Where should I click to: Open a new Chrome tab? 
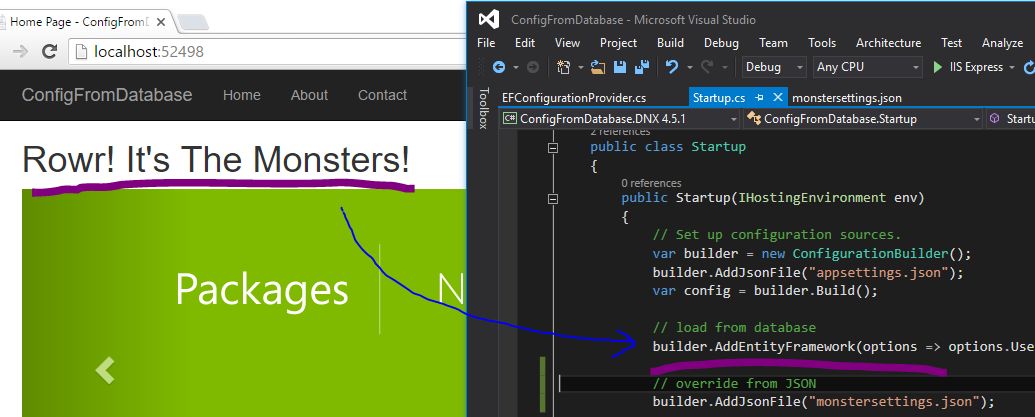[192, 22]
